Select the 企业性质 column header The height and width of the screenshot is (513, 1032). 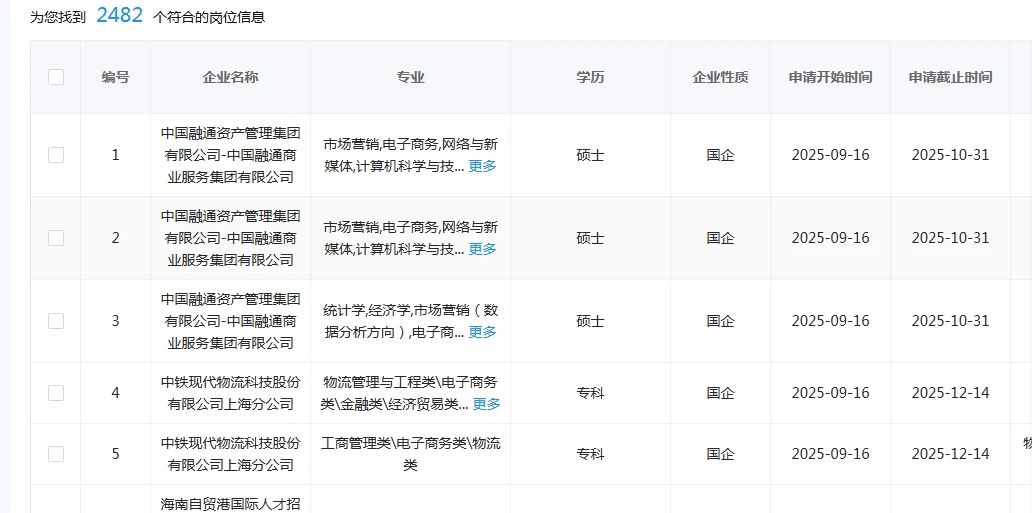click(x=720, y=77)
